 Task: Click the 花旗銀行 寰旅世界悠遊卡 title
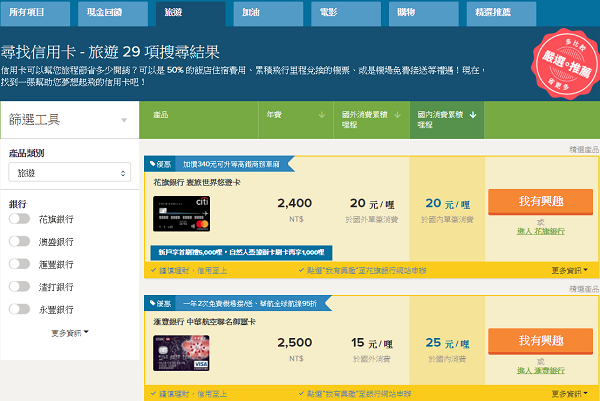[197, 183]
